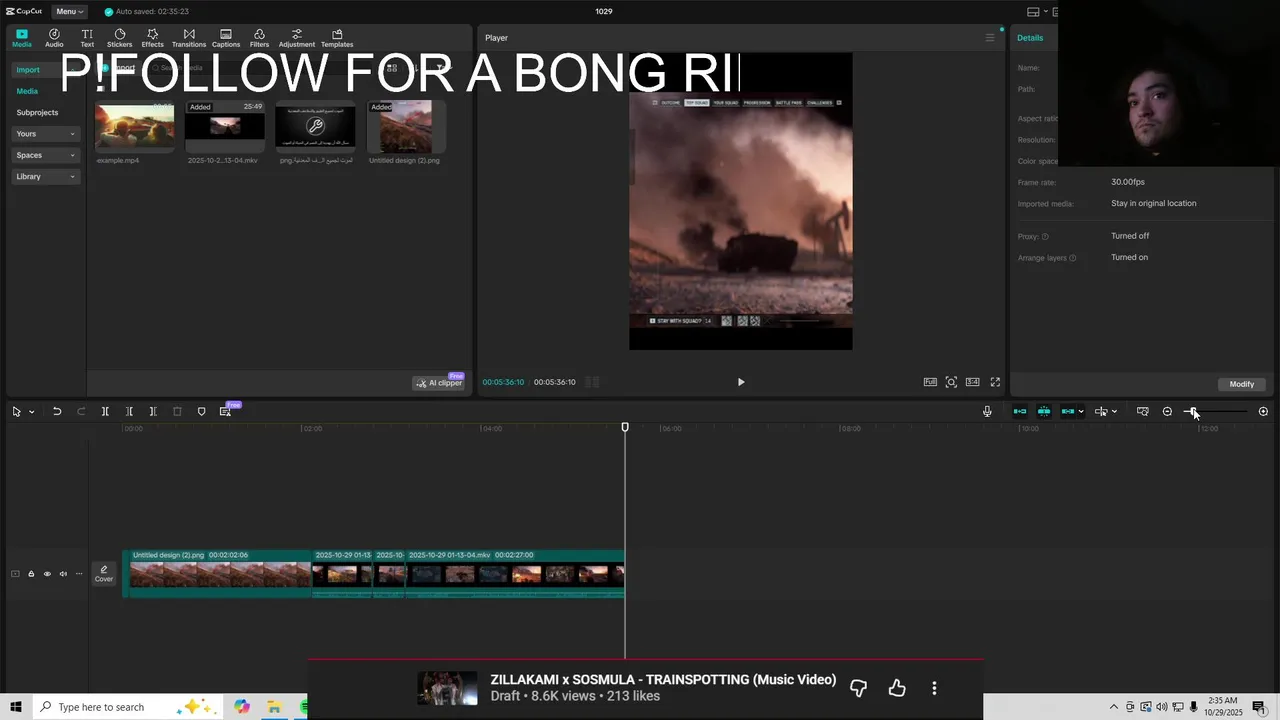Undo the last action
The image size is (1280, 720).
pyautogui.click(x=57, y=412)
